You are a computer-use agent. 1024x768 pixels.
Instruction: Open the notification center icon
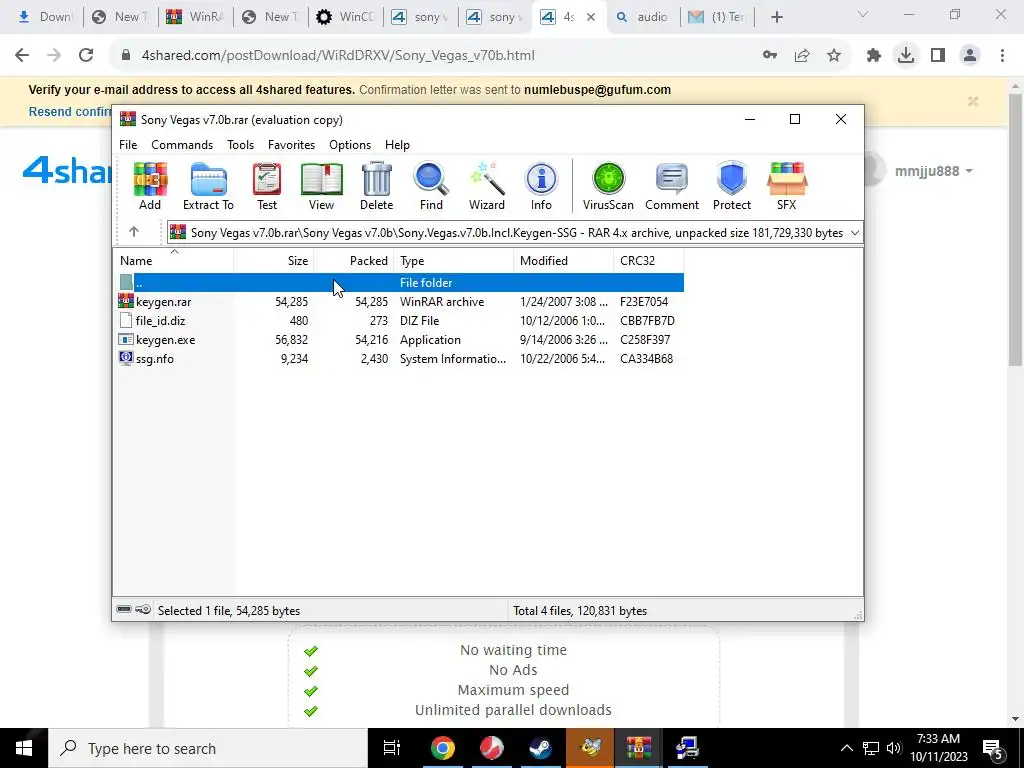(992, 748)
